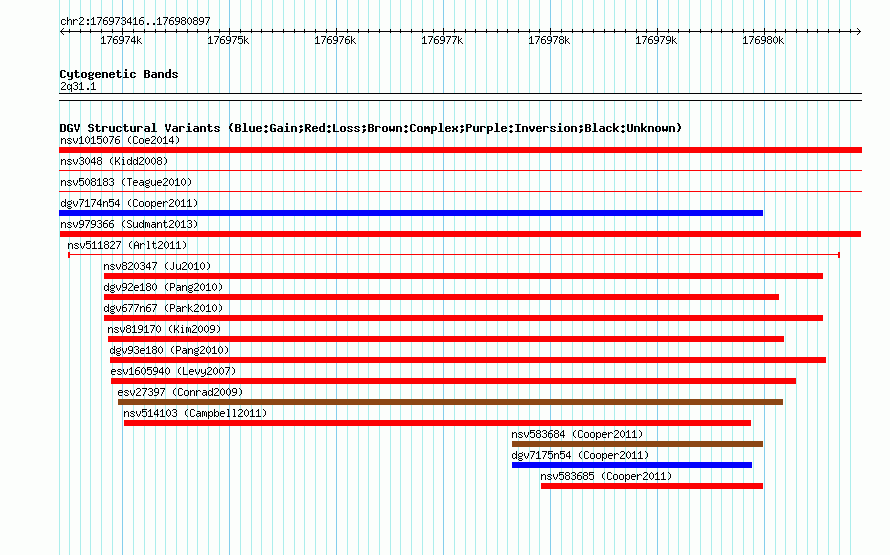
Task: Click the nsv514103 red variant bar
Action: pyautogui.click(x=437, y=423)
